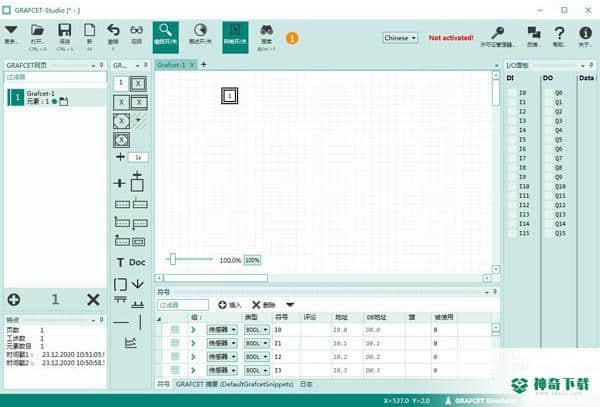Click output Q12 in the DO list
The height and width of the screenshot is (407, 600).
pos(560,205)
